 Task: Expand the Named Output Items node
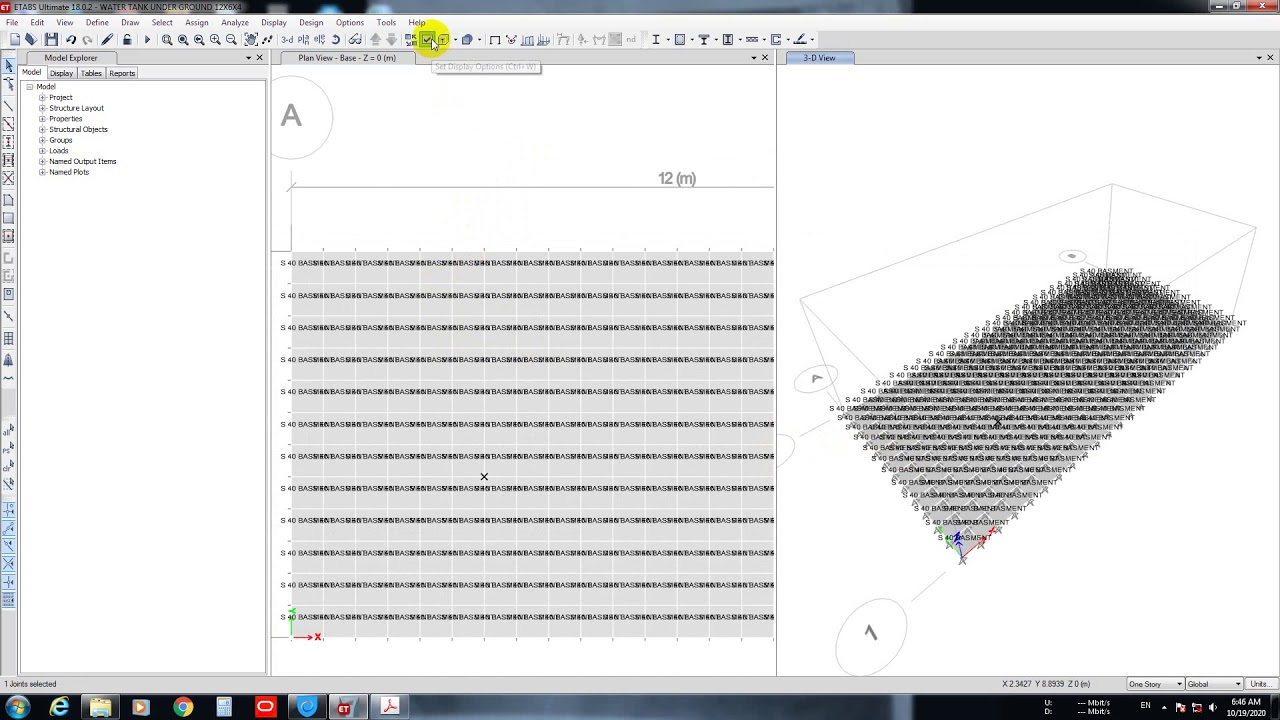42,162
